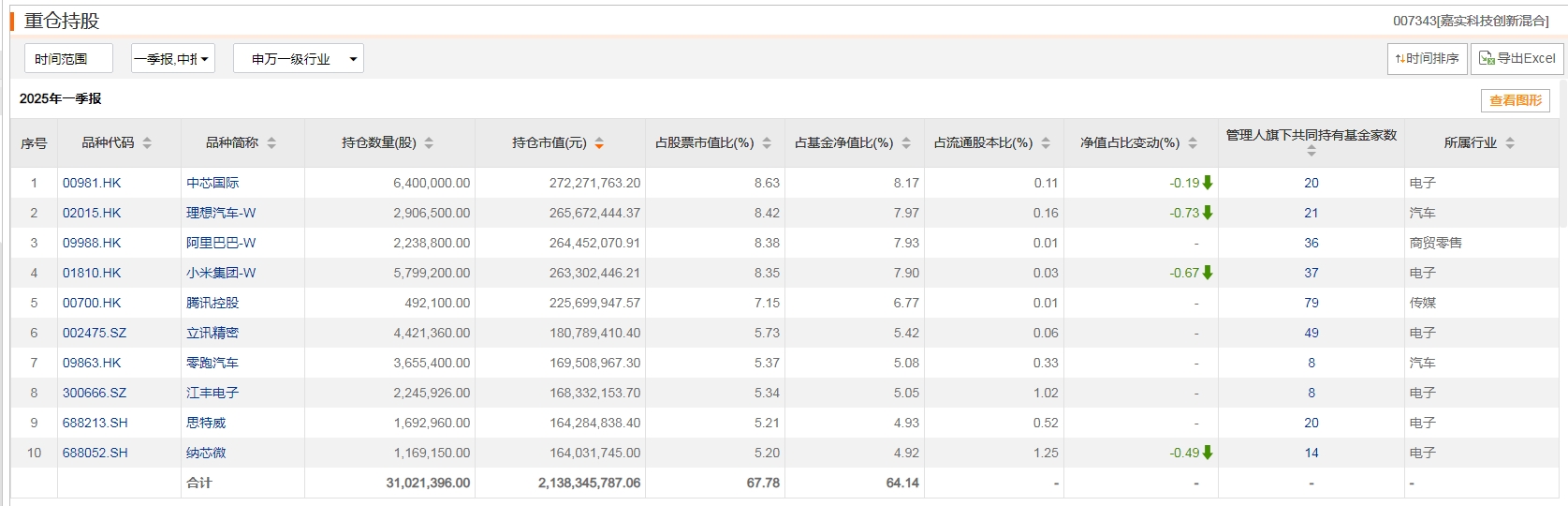Click the 2025年一季报 section title

[x=60, y=98]
